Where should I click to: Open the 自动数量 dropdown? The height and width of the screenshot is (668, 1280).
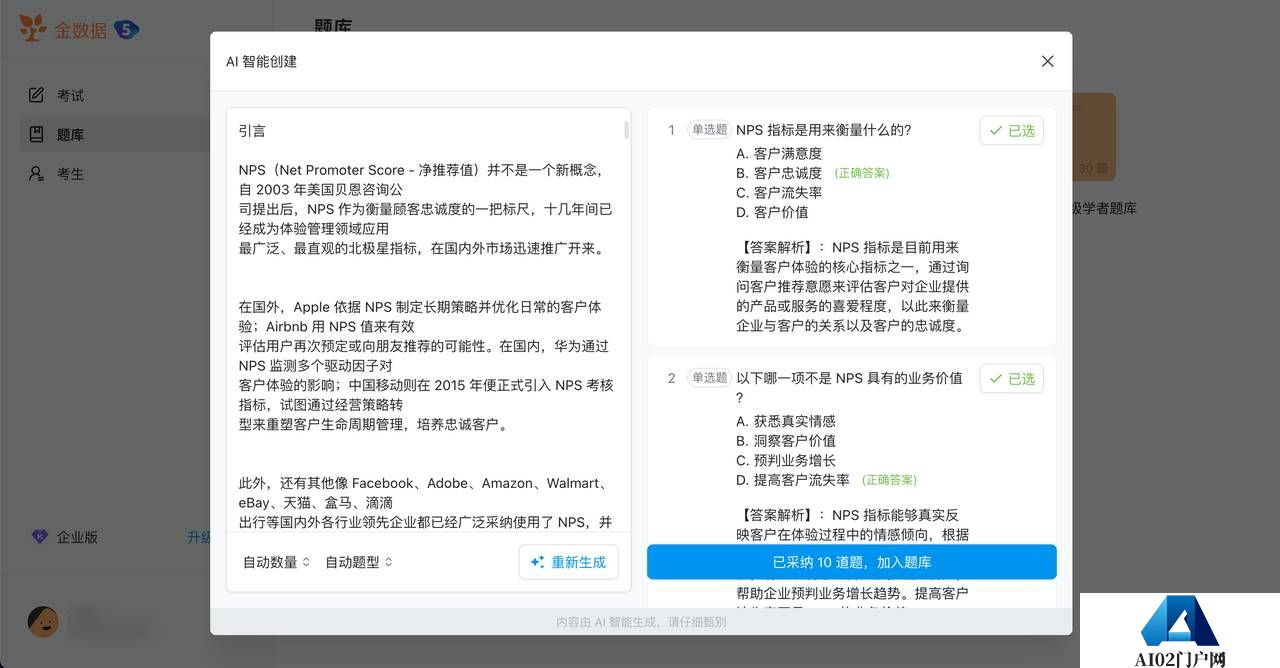pyautogui.click(x=277, y=562)
